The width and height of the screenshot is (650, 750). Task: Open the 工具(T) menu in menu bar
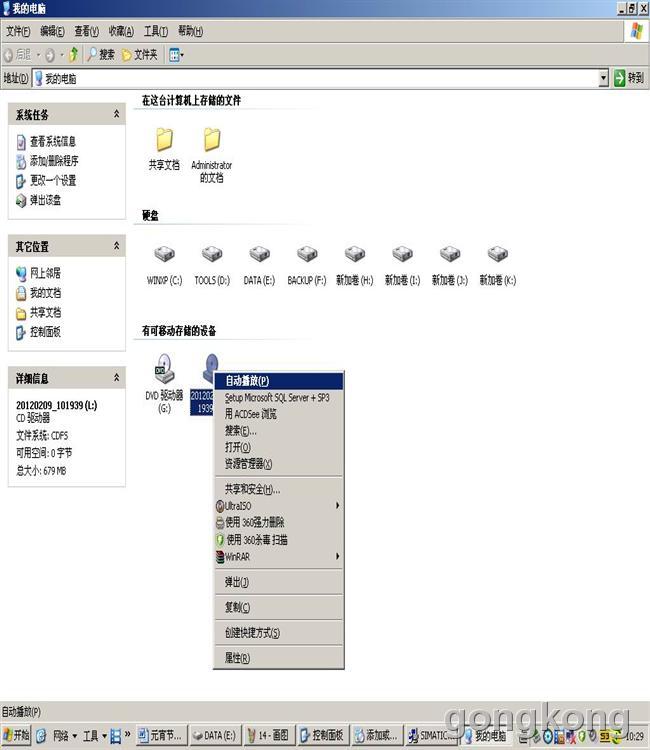point(155,31)
